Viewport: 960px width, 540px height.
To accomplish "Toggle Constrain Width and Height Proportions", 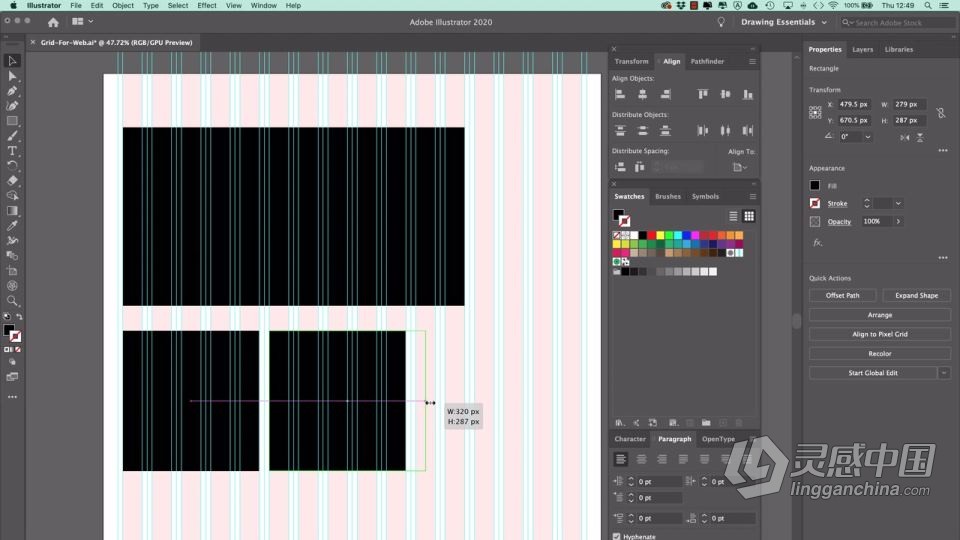I will tap(941, 113).
